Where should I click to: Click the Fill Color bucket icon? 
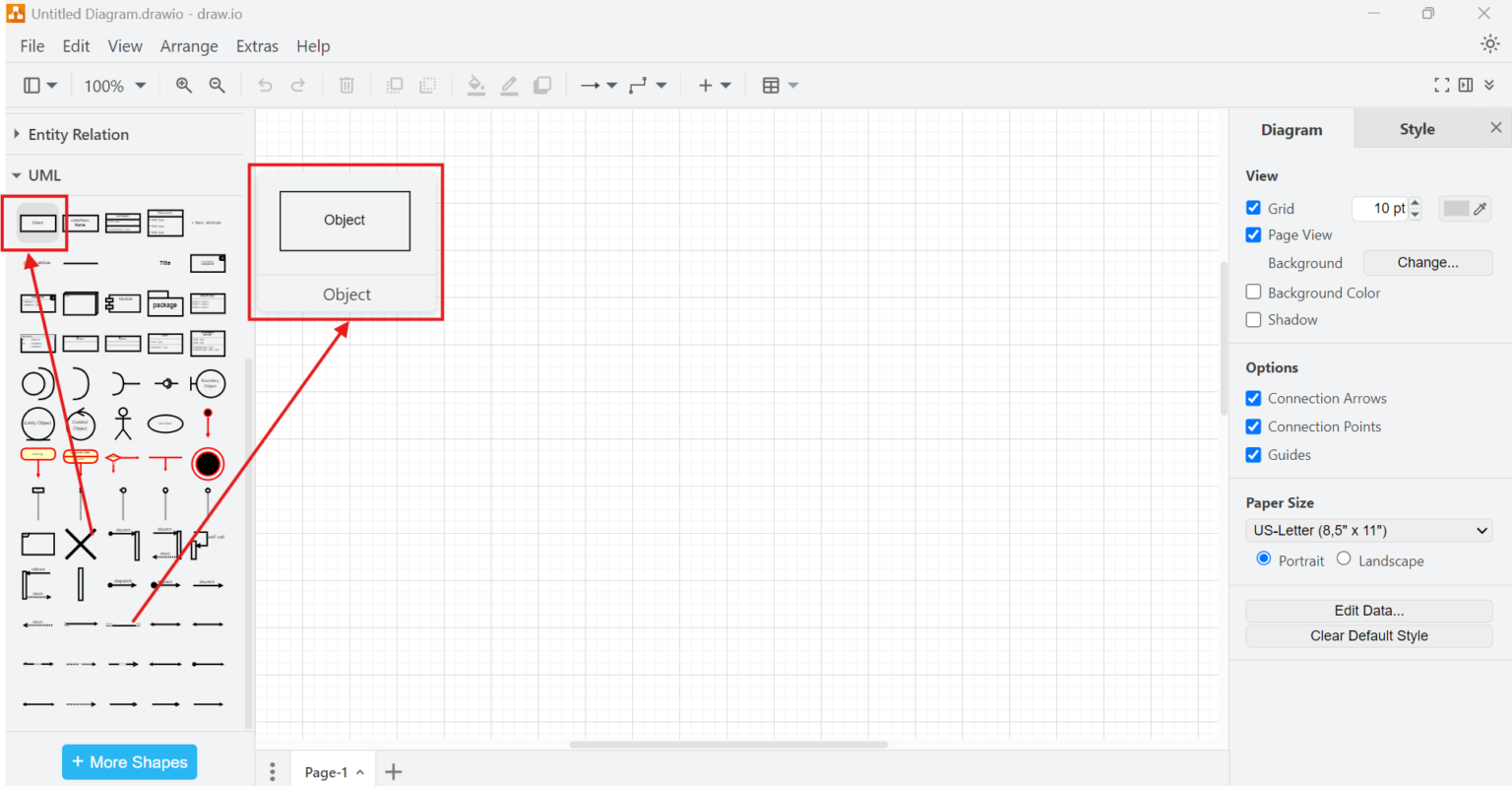[475, 86]
